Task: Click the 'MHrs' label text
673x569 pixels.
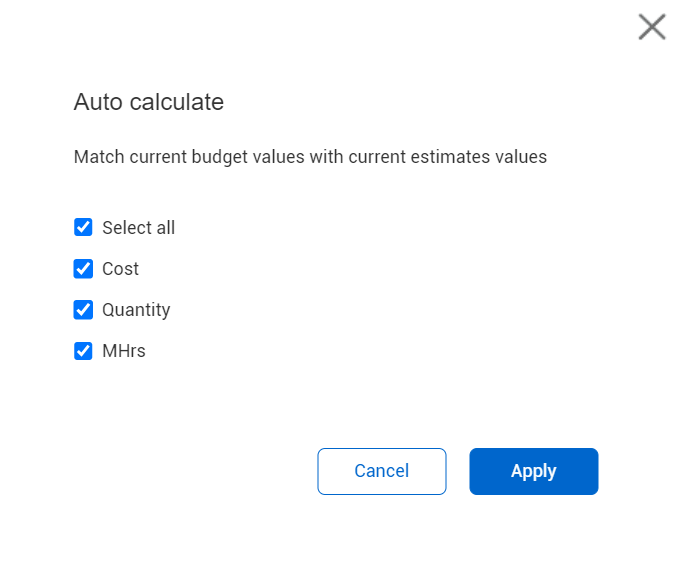Action: tap(124, 351)
